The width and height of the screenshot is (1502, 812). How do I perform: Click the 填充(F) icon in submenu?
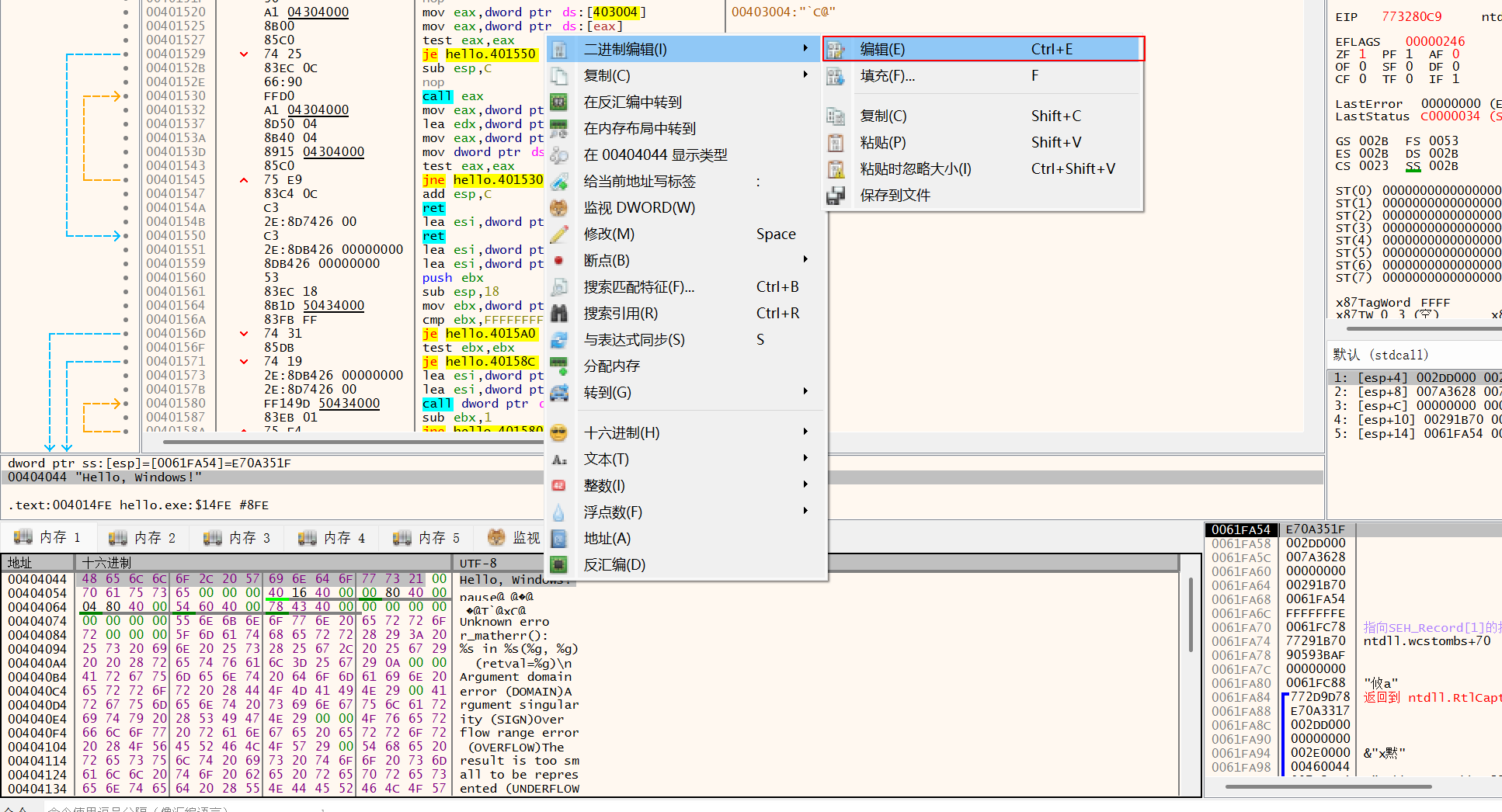[x=836, y=76]
